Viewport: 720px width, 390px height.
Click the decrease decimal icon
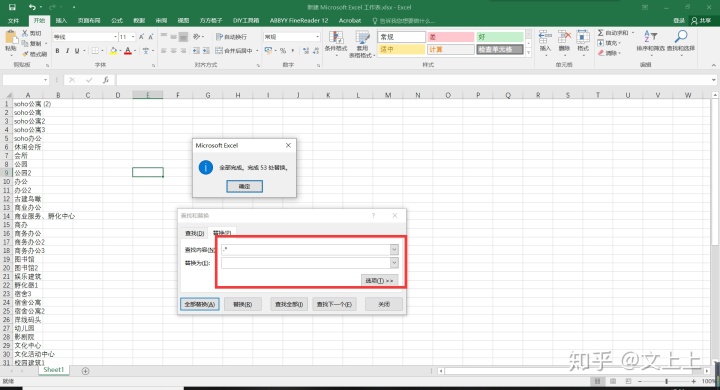316,51
